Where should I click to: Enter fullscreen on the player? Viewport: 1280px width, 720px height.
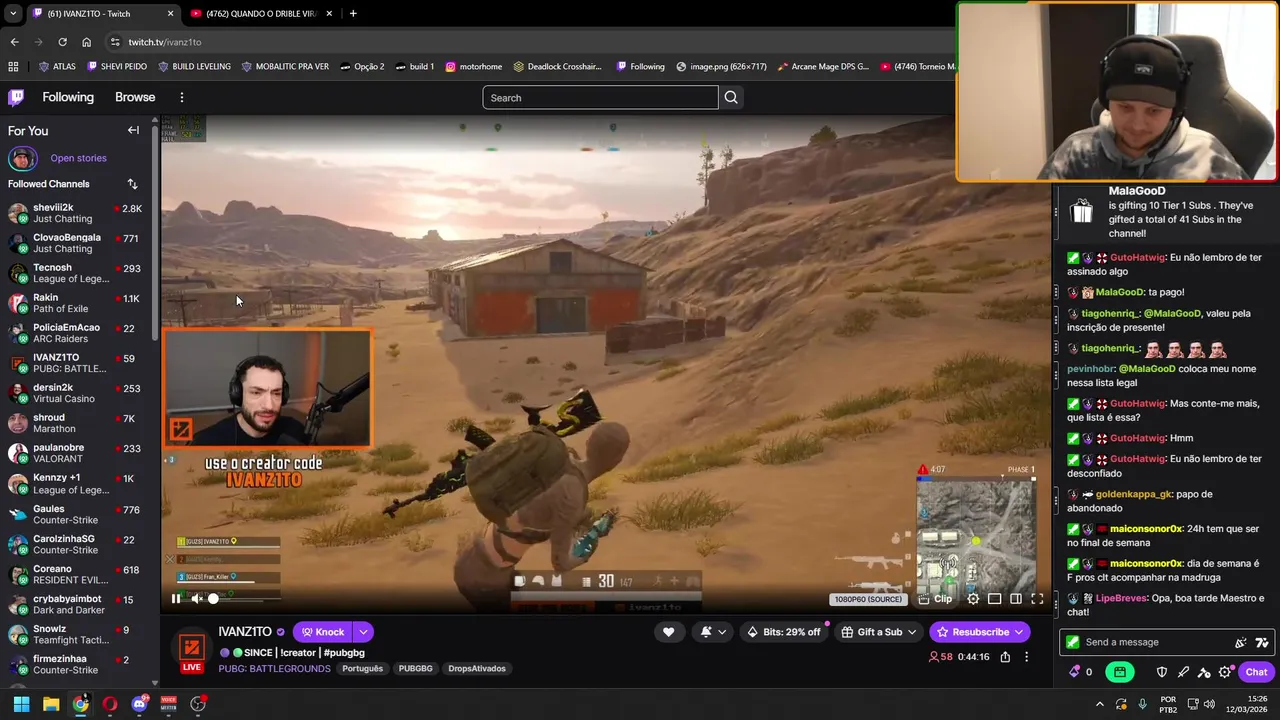pyautogui.click(x=1037, y=599)
